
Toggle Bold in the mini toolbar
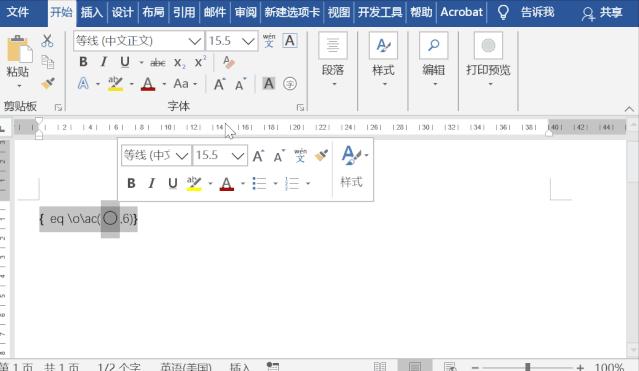click(131, 183)
